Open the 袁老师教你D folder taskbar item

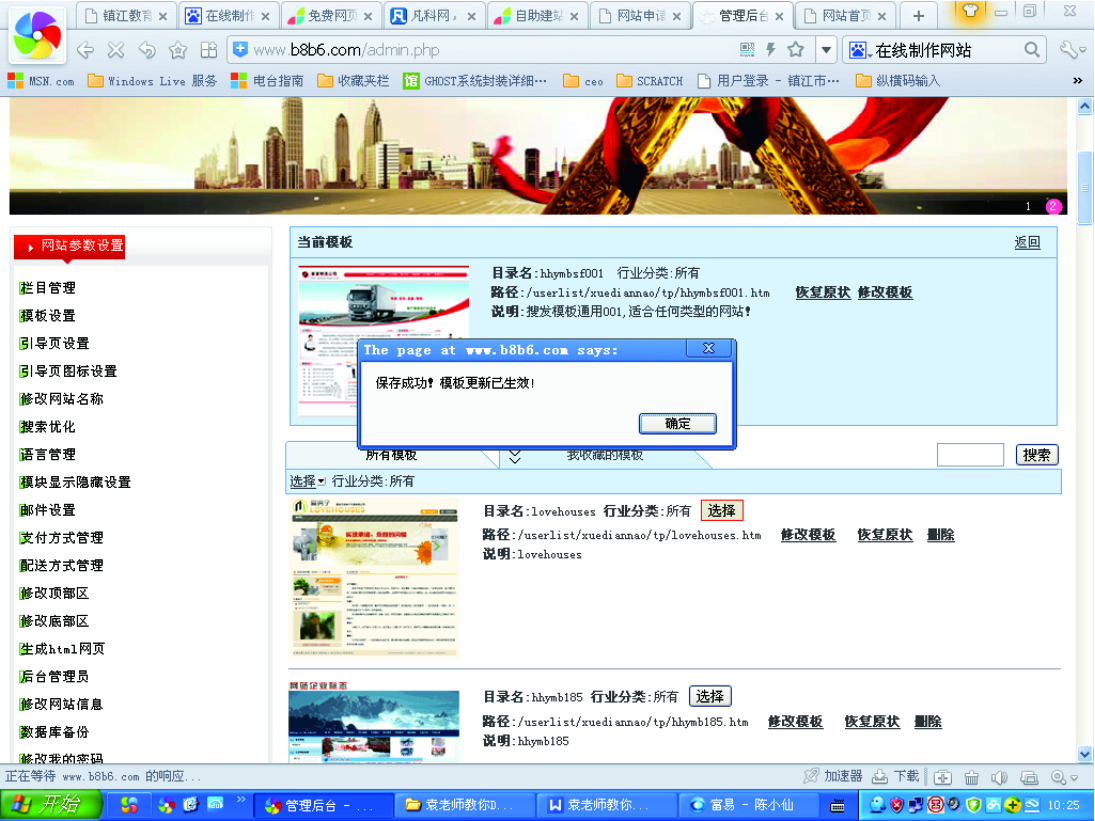(464, 806)
